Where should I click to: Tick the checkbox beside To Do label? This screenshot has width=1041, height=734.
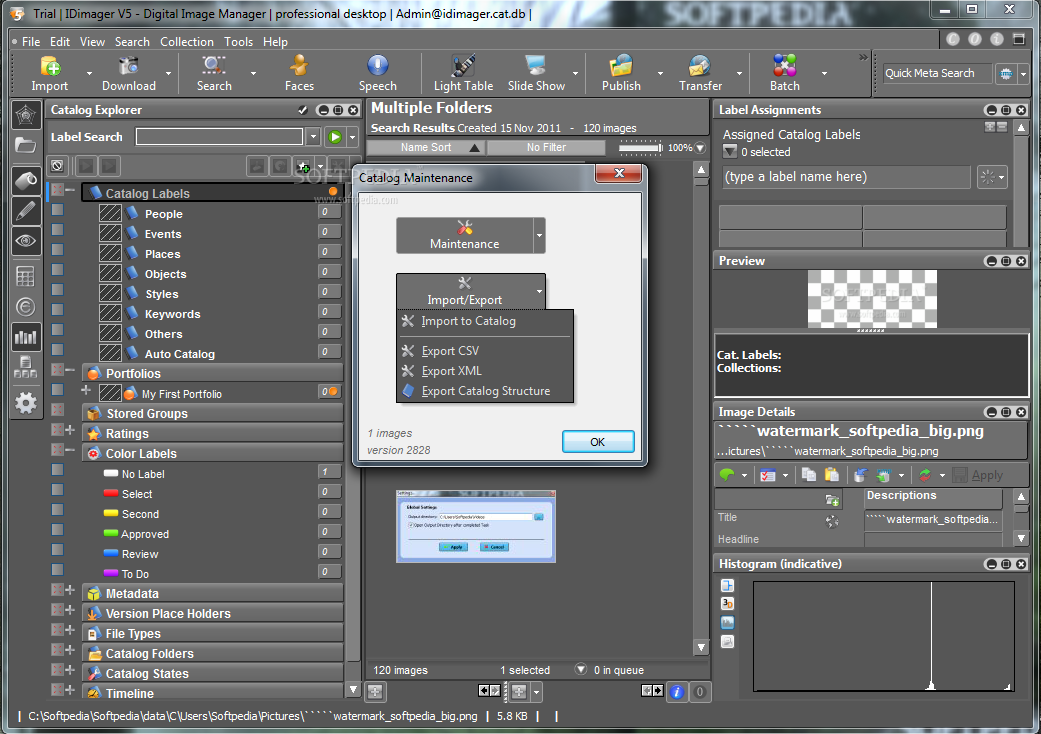click(58, 569)
